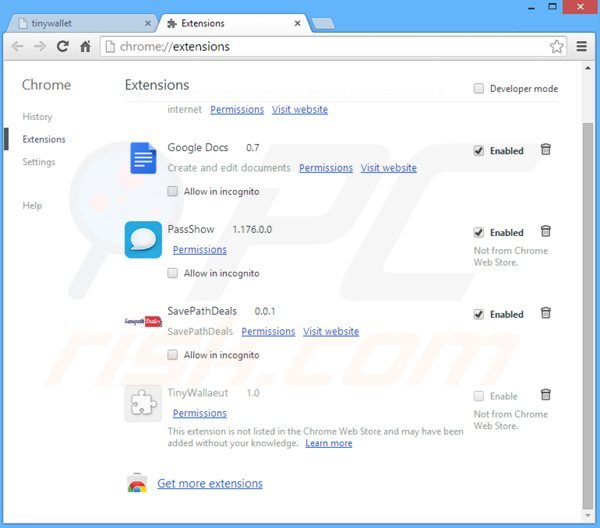
Task: Open Help in the sidebar
Action: click(32, 205)
